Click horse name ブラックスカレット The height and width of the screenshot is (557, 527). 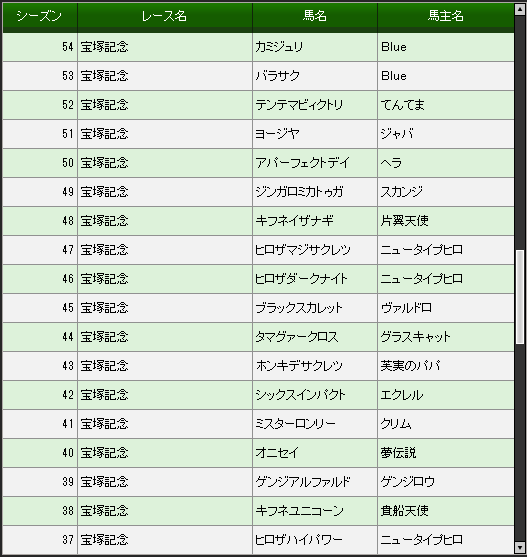pos(299,308)
